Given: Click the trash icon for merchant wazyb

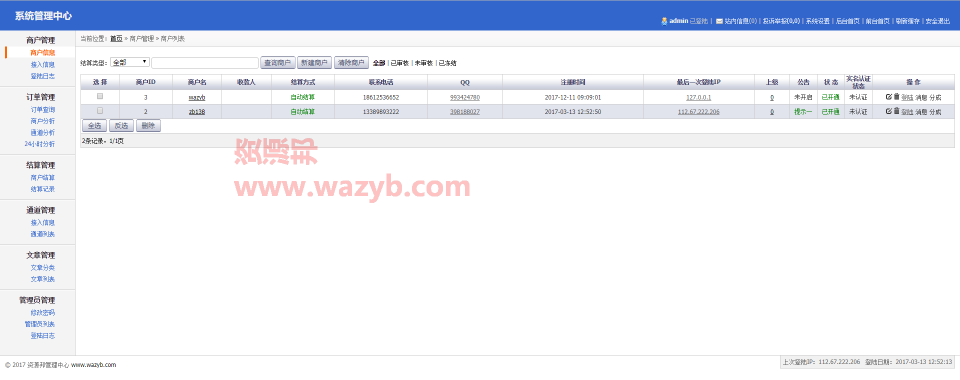Looking at the screenshot, I should tap(896, 97).
